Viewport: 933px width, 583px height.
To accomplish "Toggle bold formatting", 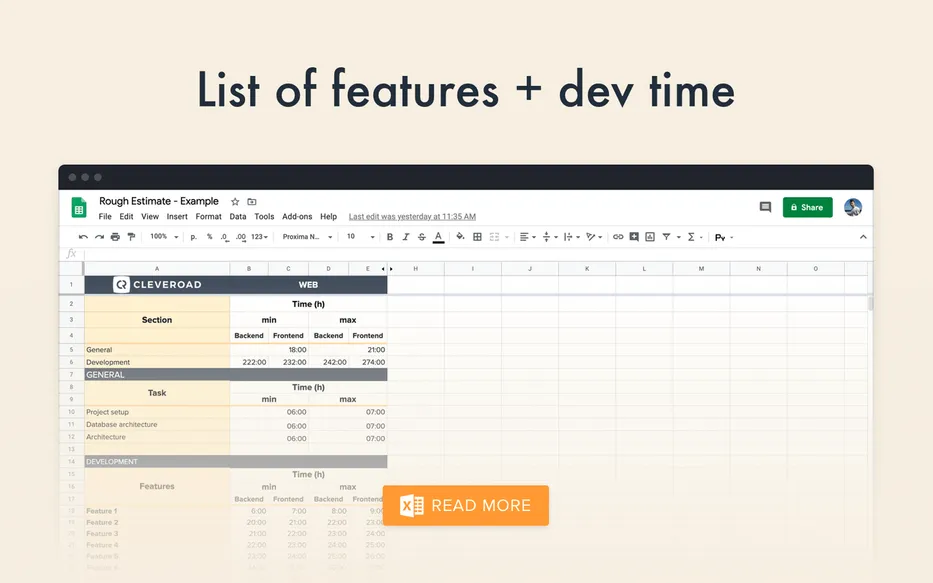I will tap(389, 236).
